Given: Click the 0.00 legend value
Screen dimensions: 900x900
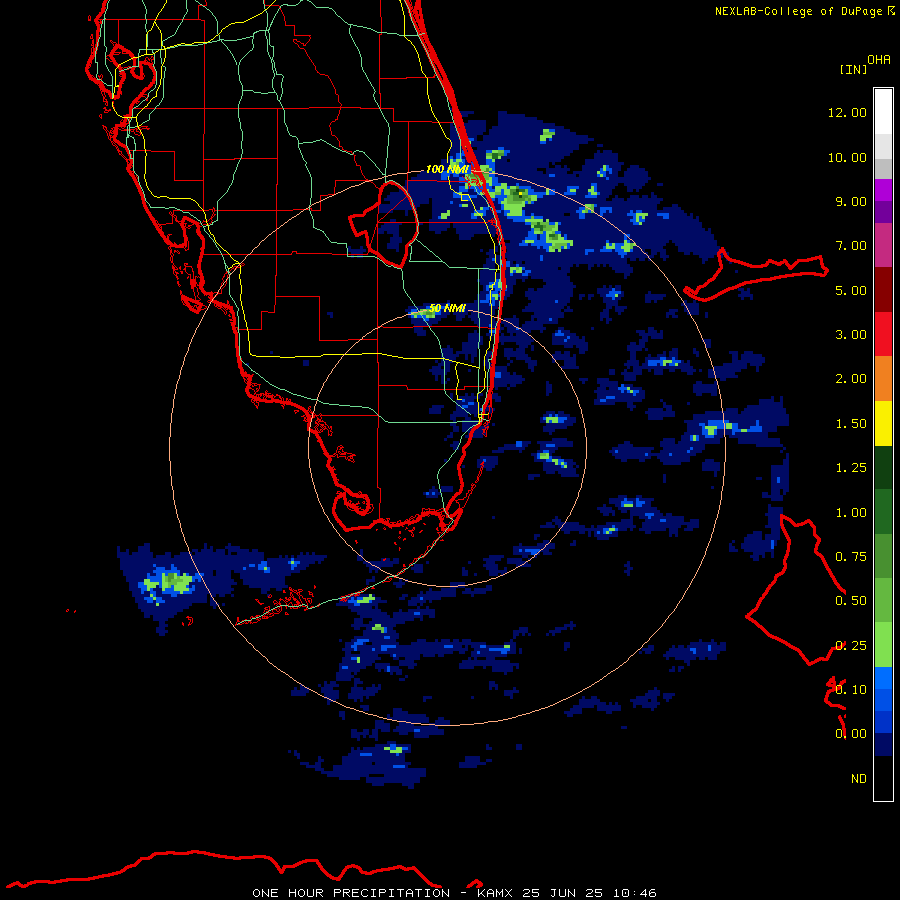Looking at the screenshot, I should coord(850,734).
